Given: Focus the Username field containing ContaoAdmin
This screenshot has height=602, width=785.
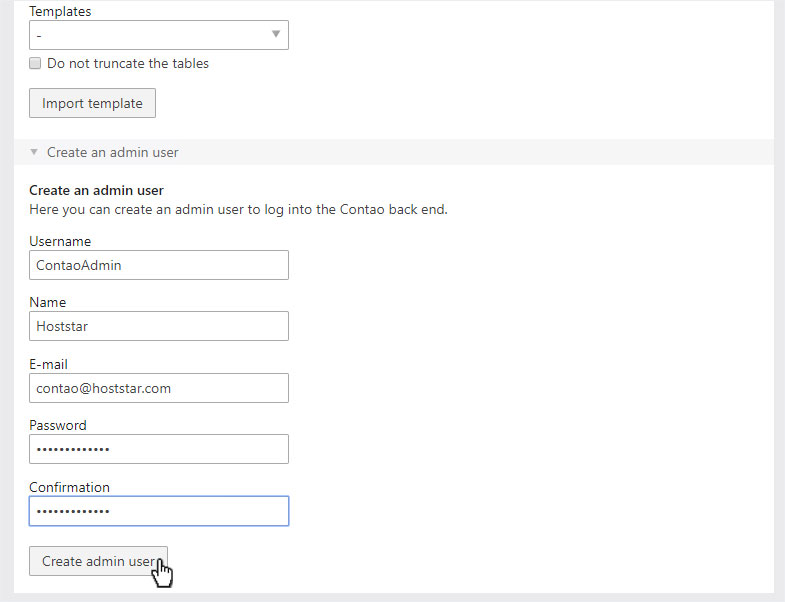Looking at the screenshot, I should [159, 265].
